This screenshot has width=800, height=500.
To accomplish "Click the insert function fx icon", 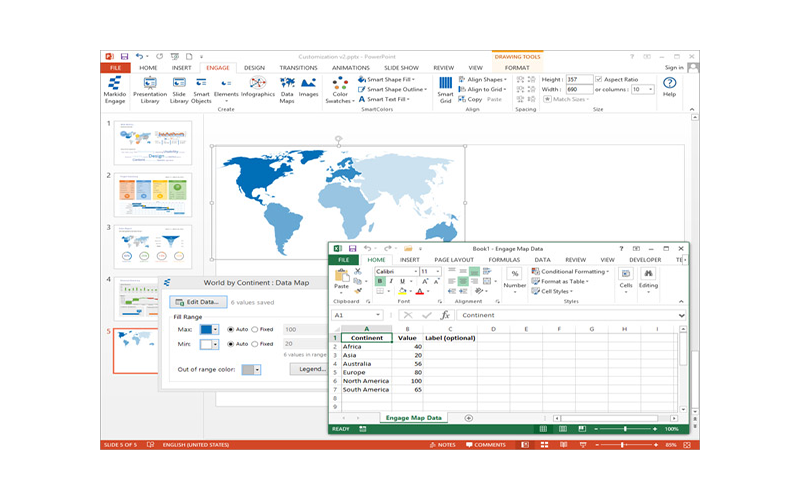I will pyautogui.click(x=445, y=315).
